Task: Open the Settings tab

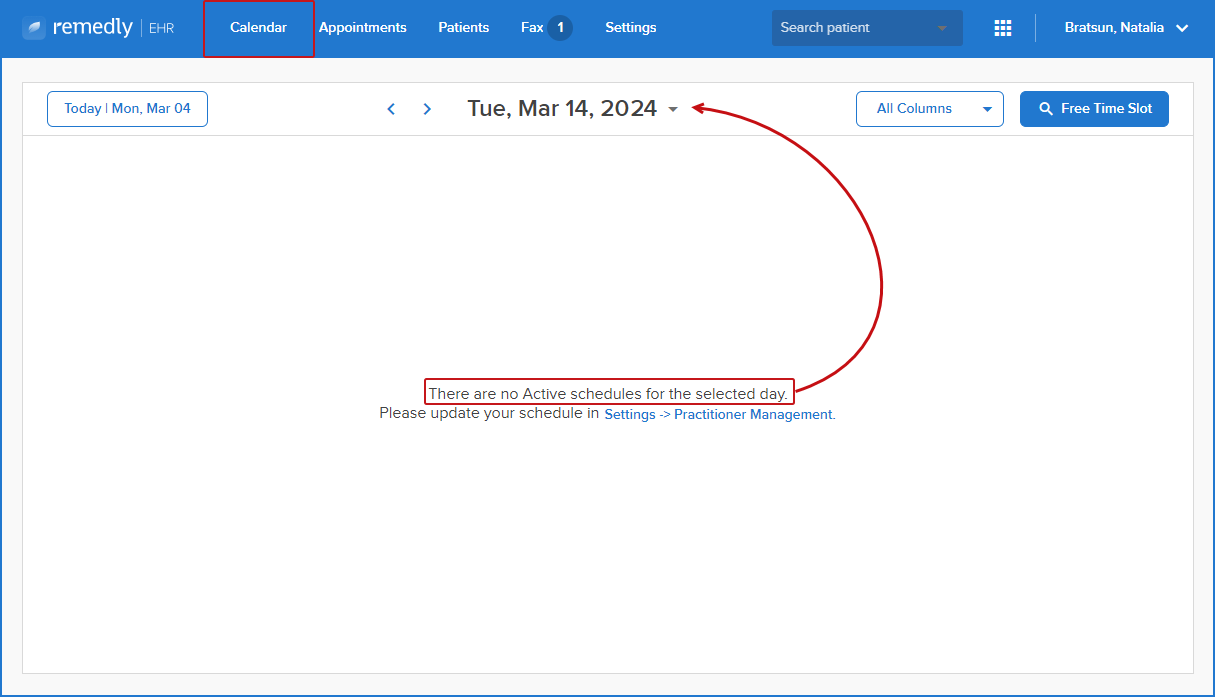Action: click(x=631, y=28)
